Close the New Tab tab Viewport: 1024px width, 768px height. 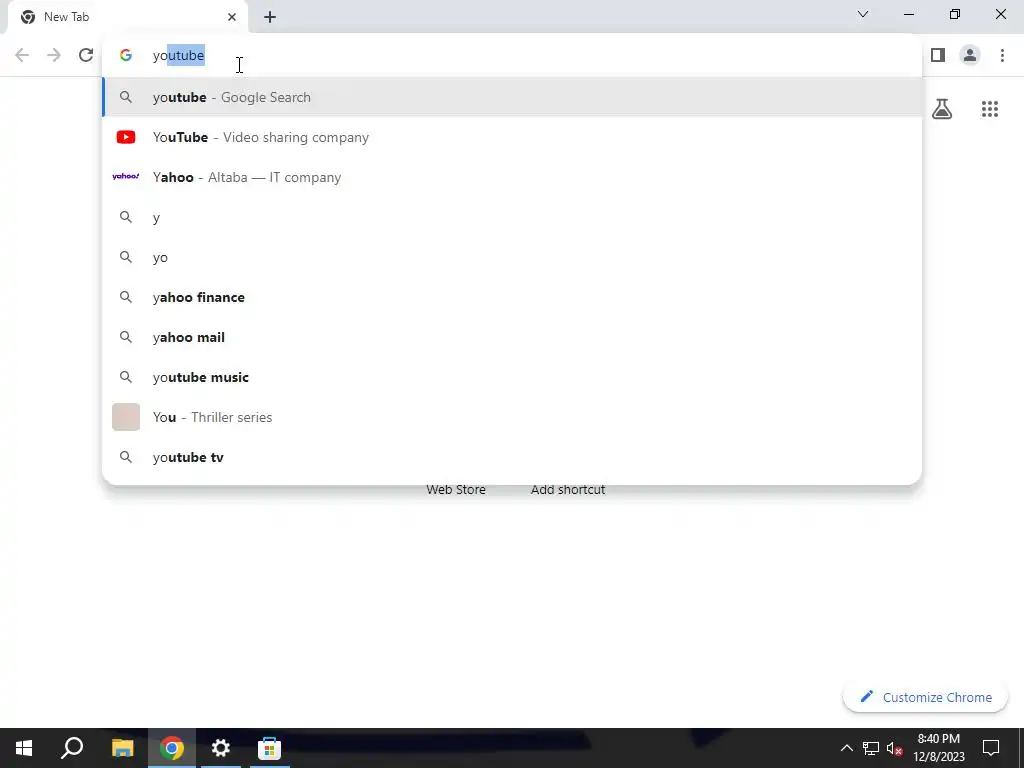coord(232,17)
